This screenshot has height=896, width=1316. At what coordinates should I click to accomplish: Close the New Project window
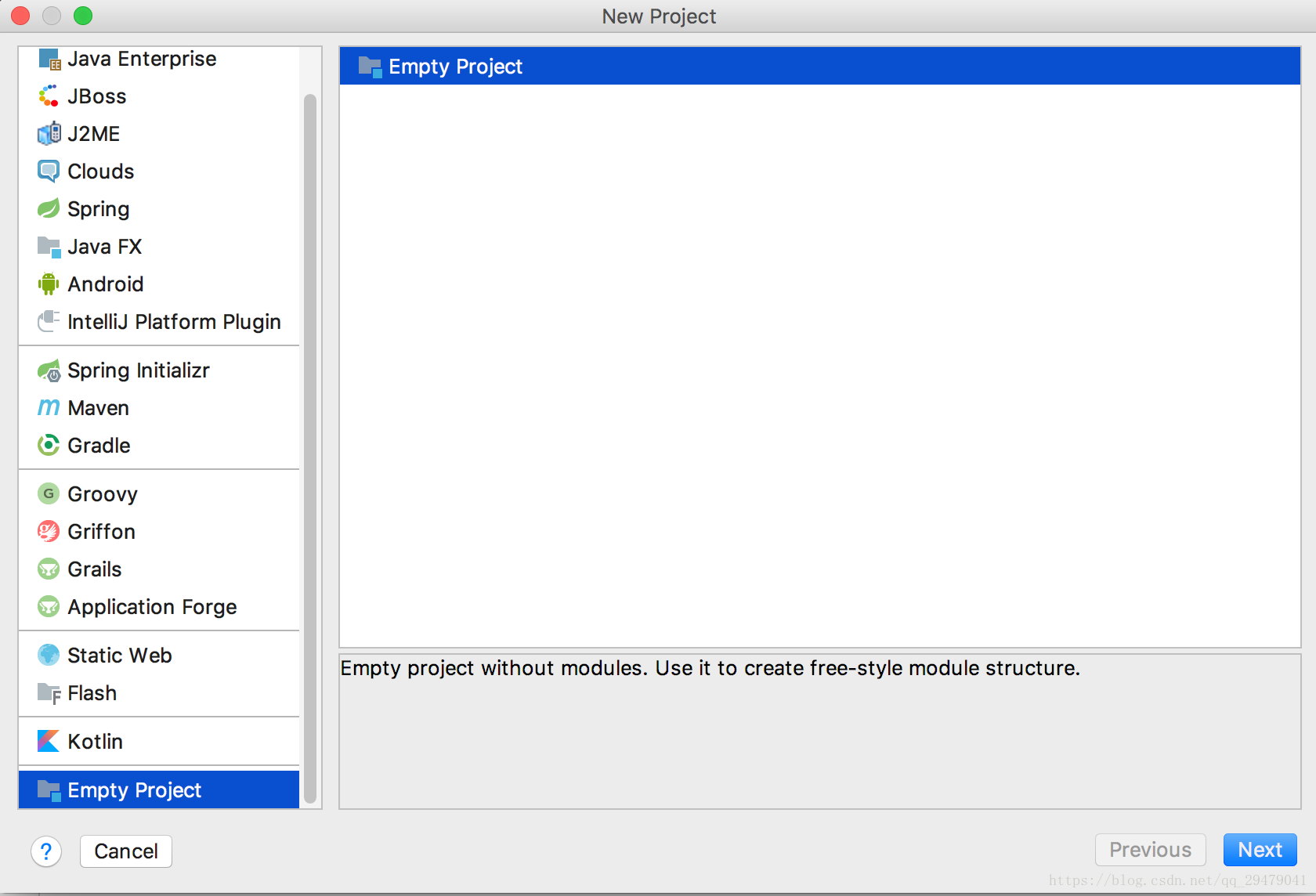tap(20, 16)
